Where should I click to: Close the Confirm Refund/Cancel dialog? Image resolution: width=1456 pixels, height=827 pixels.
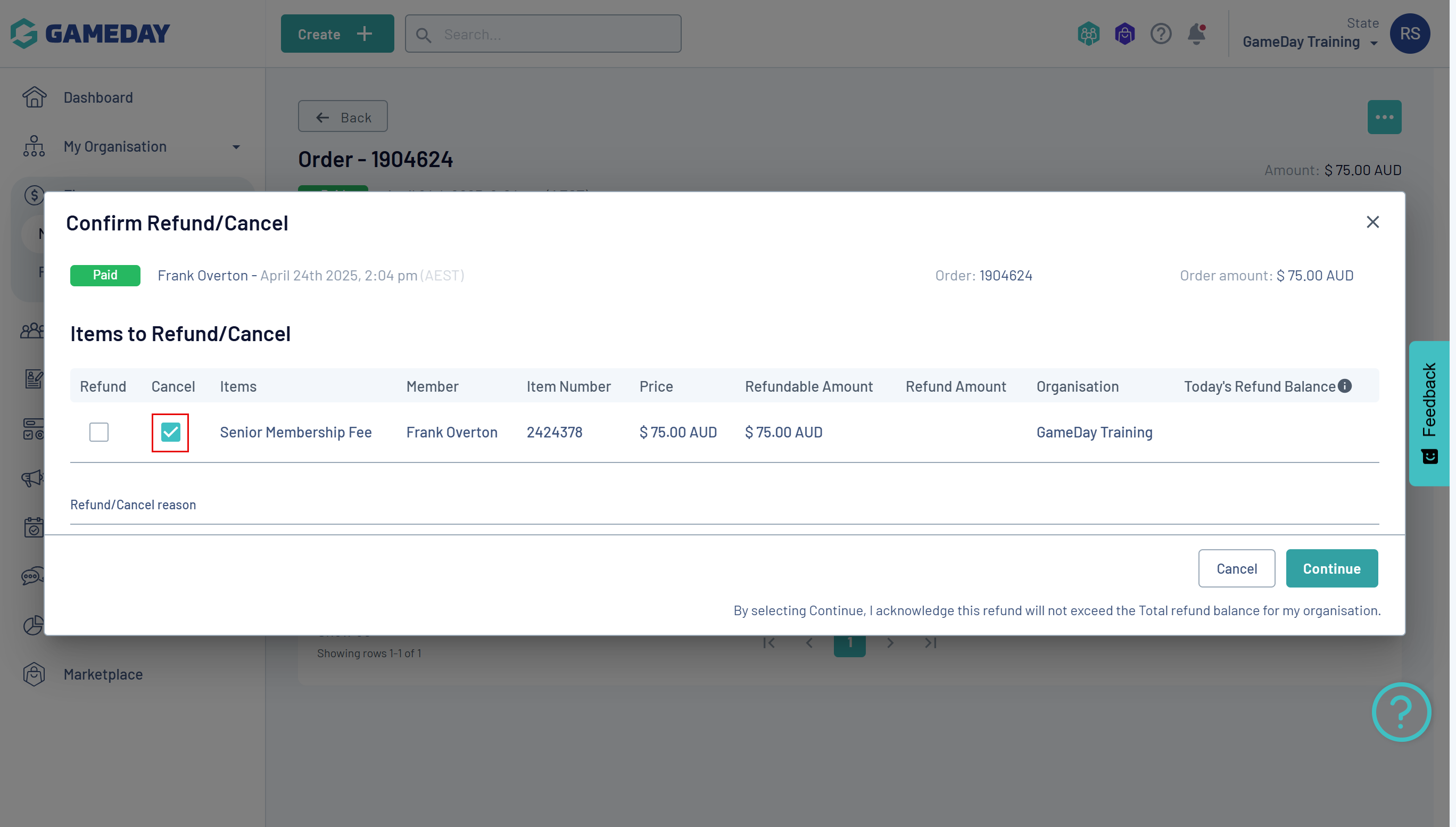[x=1372, y=222]
